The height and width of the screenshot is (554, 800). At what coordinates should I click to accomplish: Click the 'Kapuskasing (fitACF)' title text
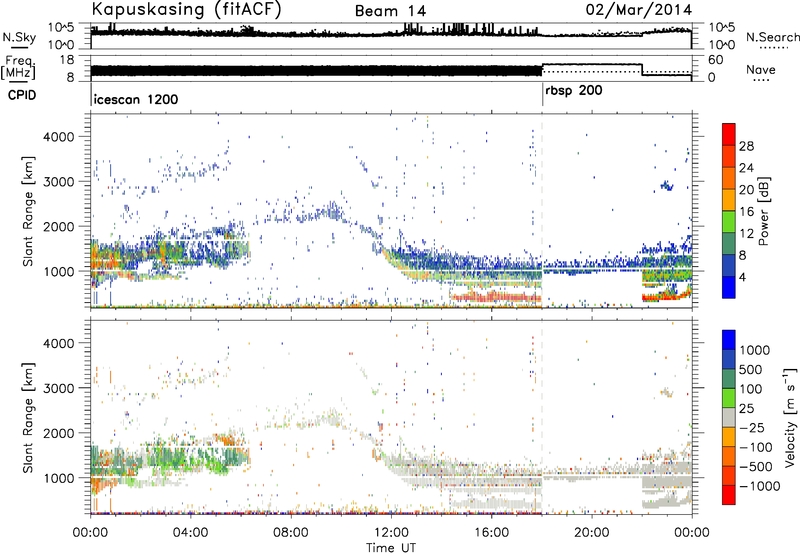click(186, 10)
